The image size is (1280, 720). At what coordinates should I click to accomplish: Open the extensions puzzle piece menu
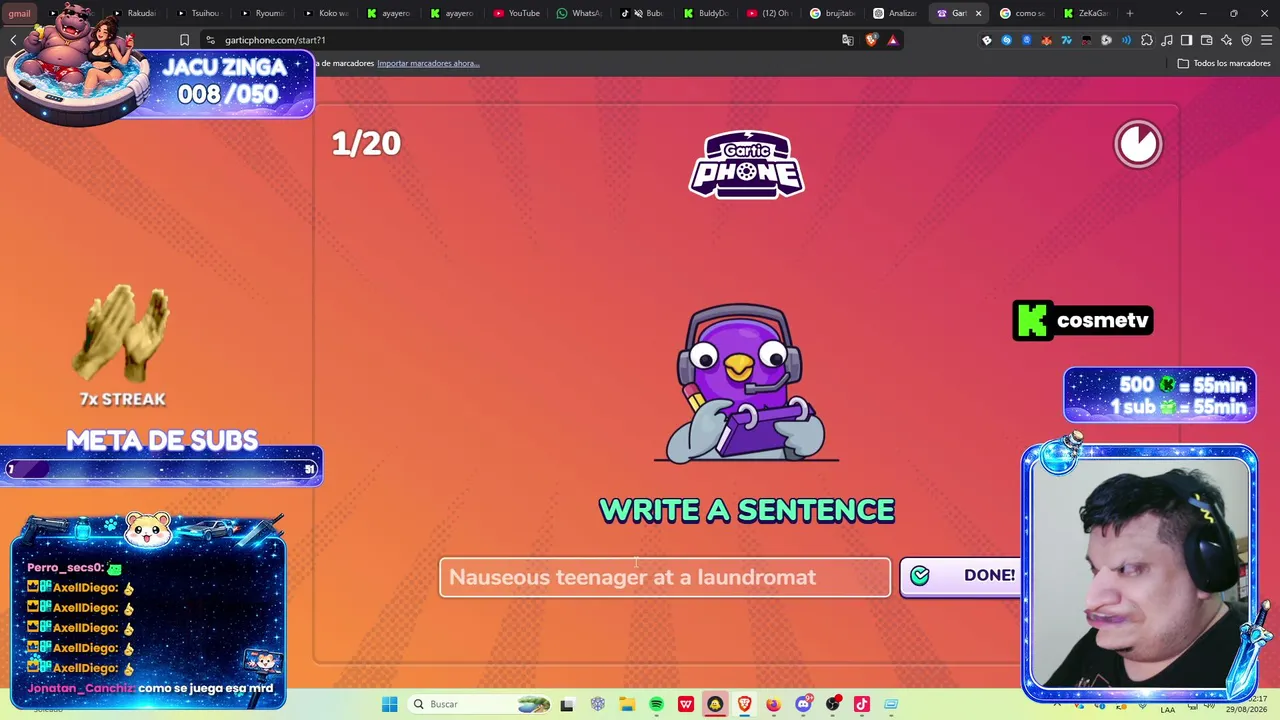(1146, 40)
